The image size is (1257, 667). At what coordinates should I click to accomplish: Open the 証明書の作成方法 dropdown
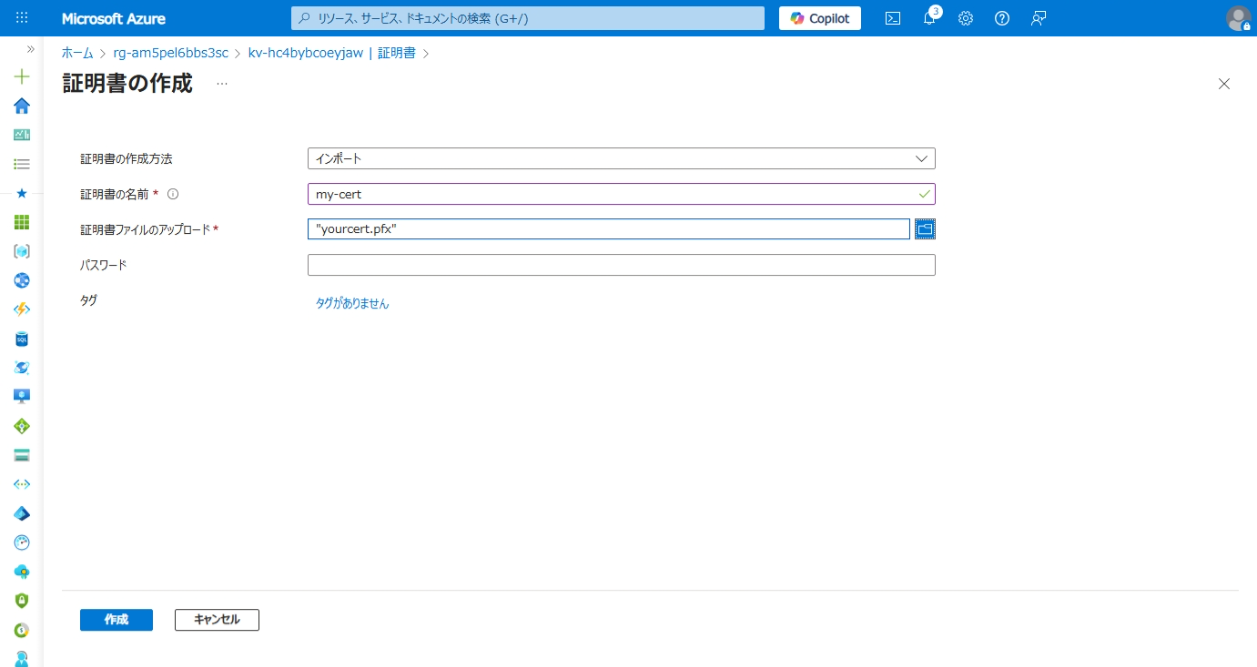tap(621, 159)
